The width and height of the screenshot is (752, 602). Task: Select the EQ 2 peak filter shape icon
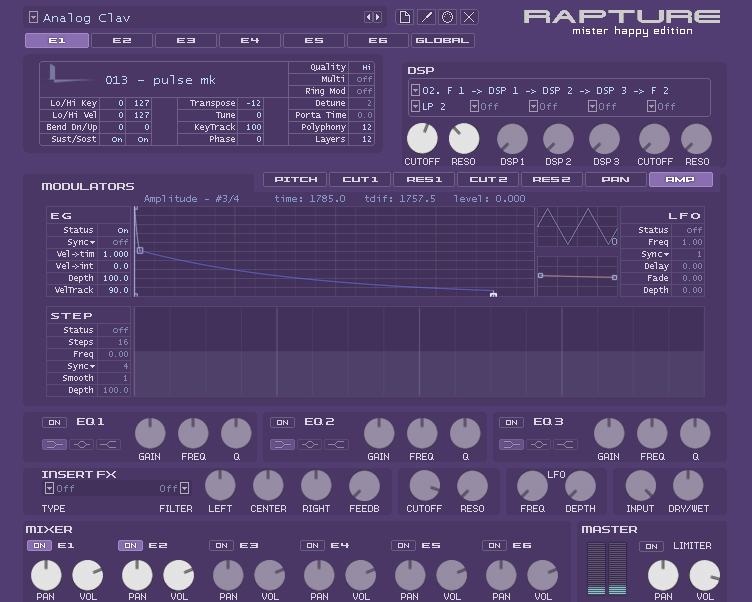click(x=309, y=444)
